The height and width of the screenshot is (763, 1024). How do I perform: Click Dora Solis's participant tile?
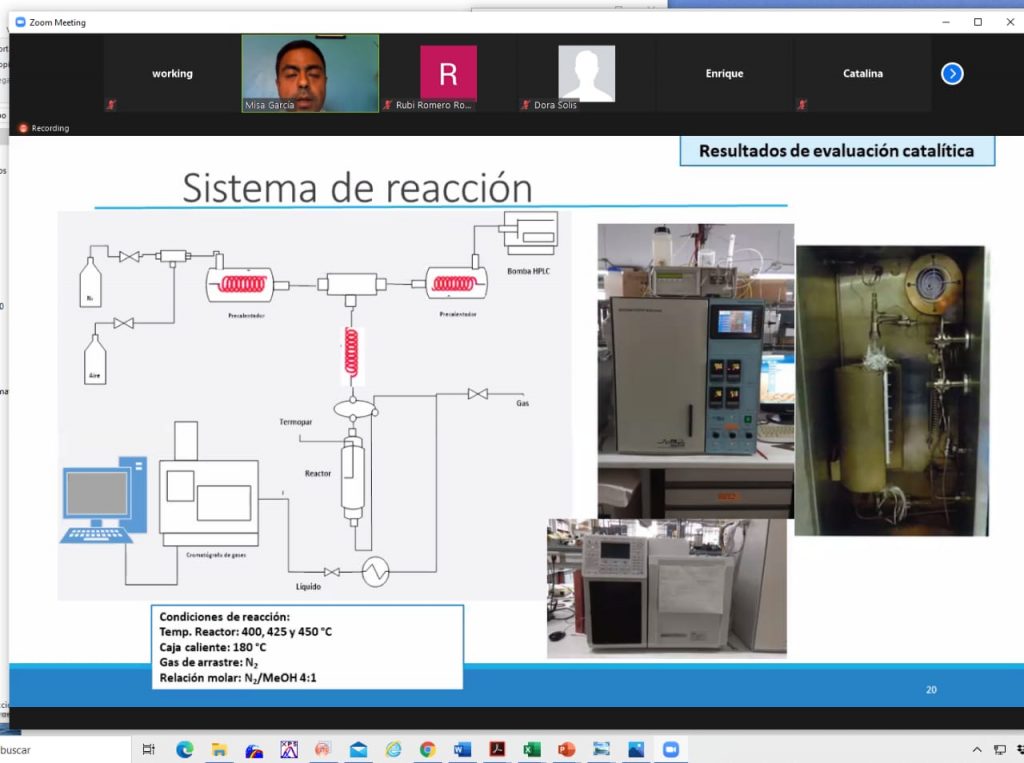(x=586, y=73)
